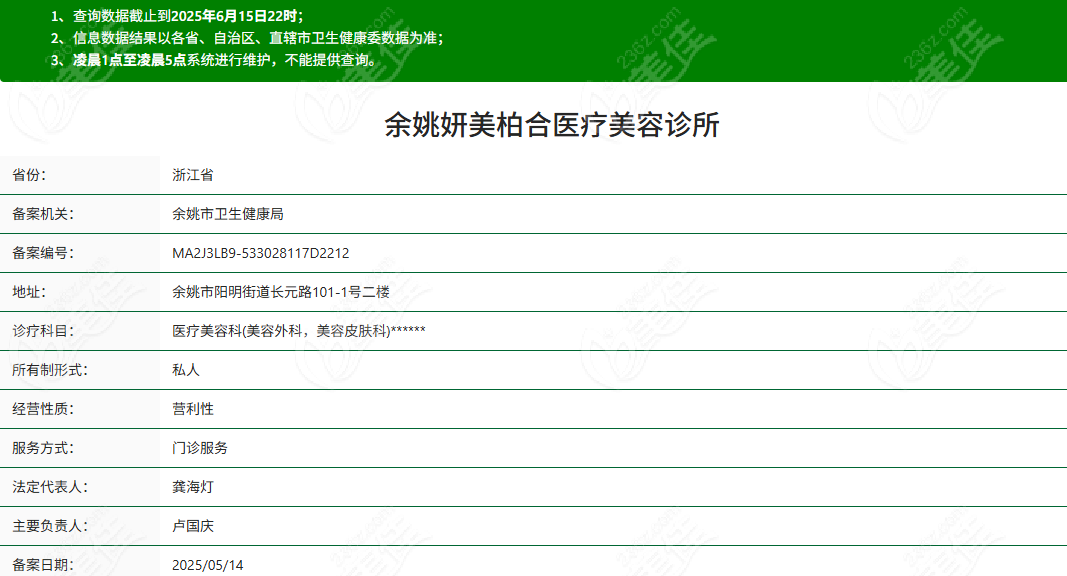Click the 省份 field label
This screenshot has height=576, width=1067.
(29, 175)
